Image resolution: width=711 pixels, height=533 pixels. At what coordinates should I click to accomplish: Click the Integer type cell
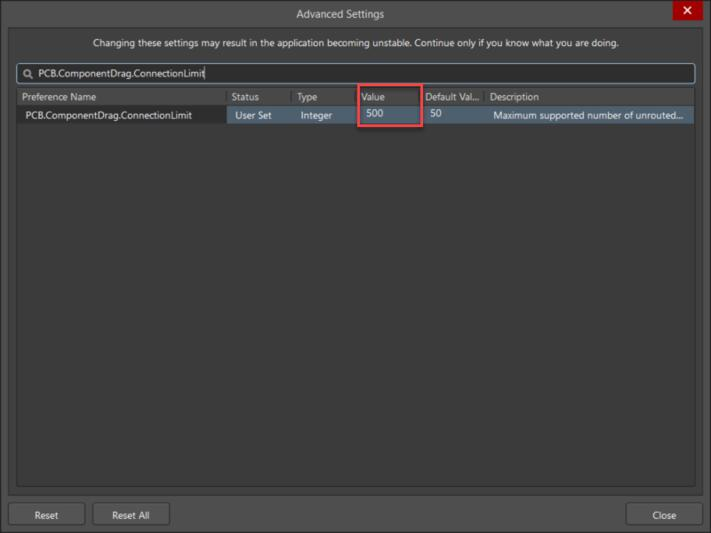(x=324, y=115)
